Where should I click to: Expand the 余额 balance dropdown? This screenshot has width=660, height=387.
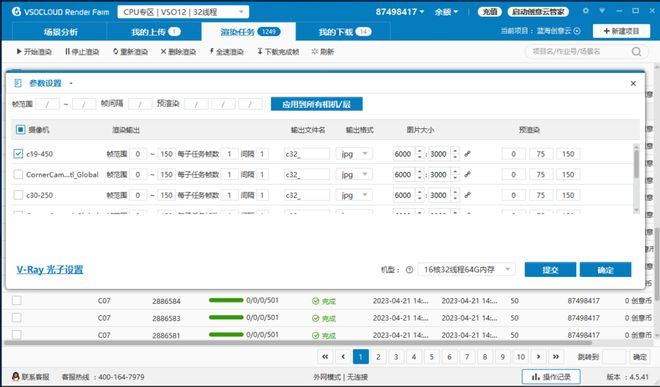tap(446, 12)
